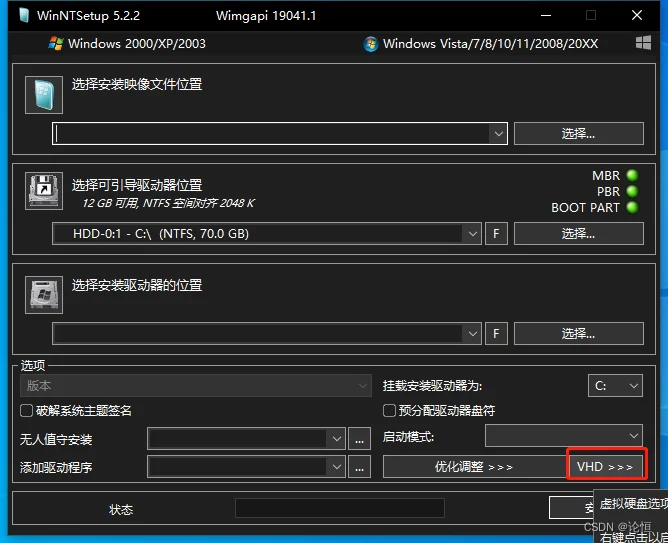This screenshot has height=543, width=668.
Task: Click the 选择安装映像文件位置 heading
Action: pos(137,84)
